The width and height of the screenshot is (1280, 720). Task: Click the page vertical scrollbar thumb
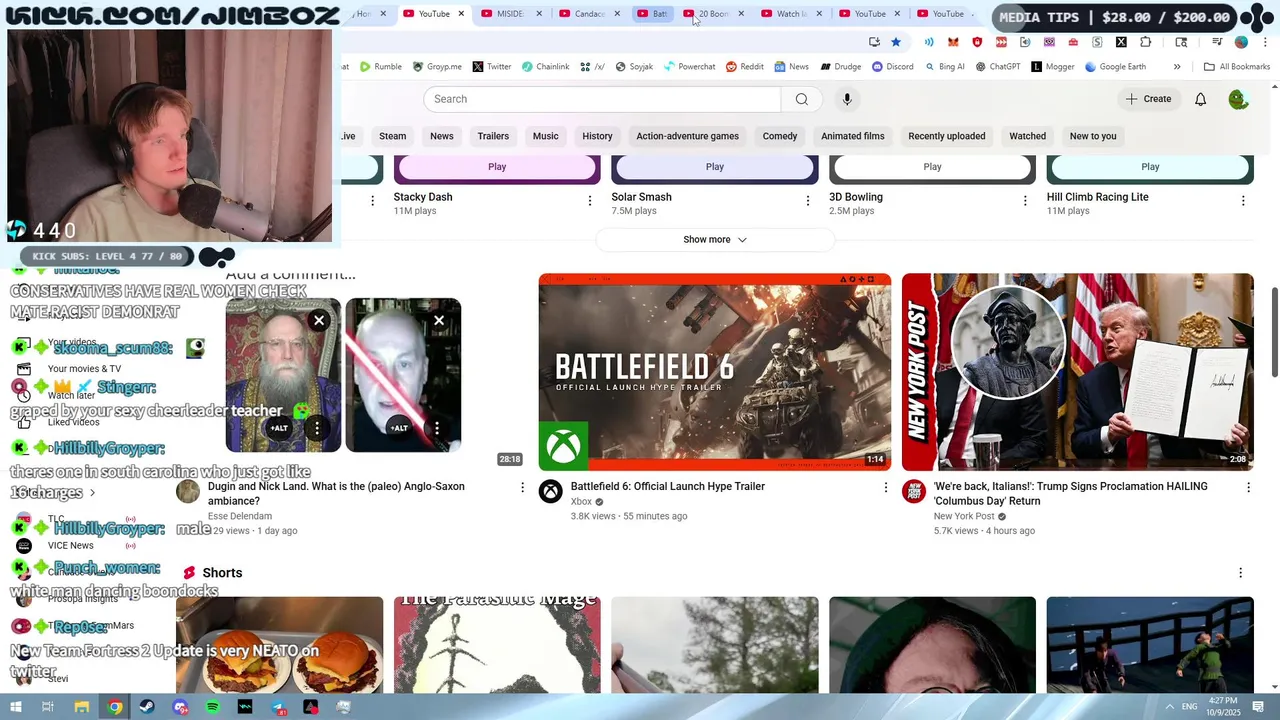1274,332
